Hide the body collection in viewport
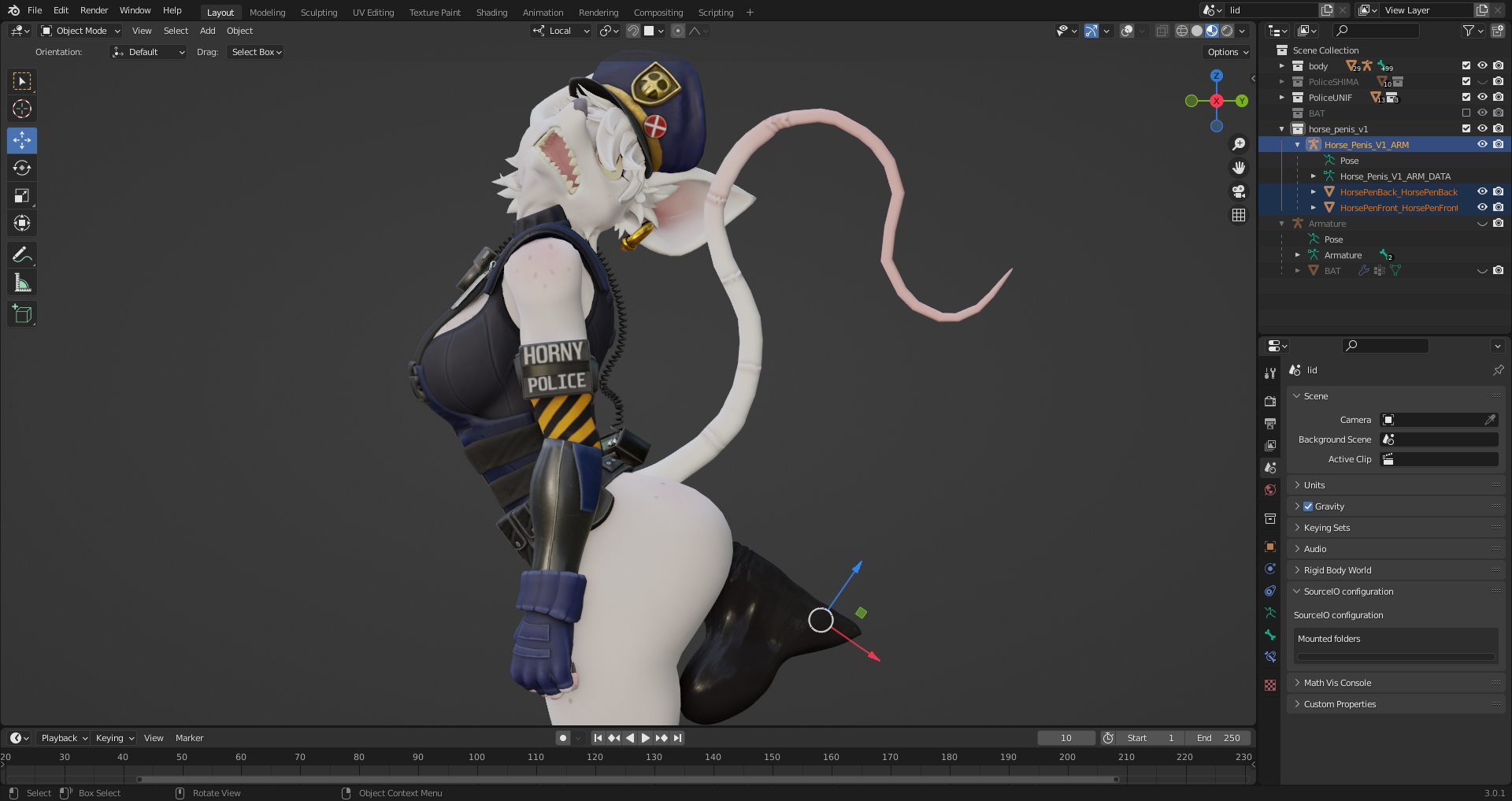1512x801 pixels. coord(1482,66)
